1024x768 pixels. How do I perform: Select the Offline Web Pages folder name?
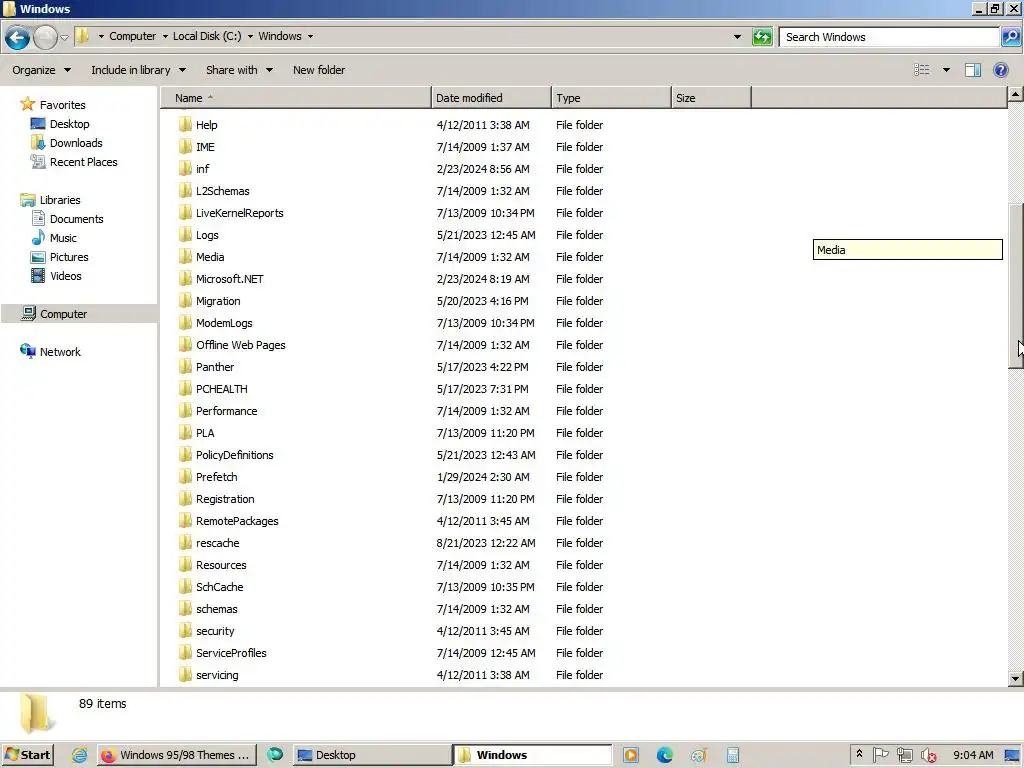click(x=240, y=345)
